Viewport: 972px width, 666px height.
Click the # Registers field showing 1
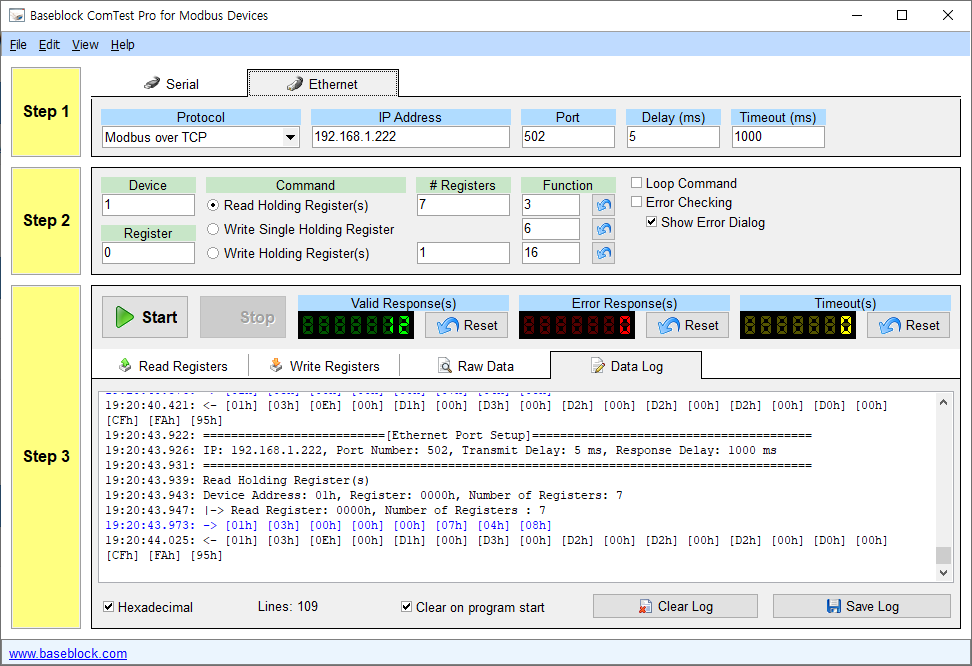[464, 253]
